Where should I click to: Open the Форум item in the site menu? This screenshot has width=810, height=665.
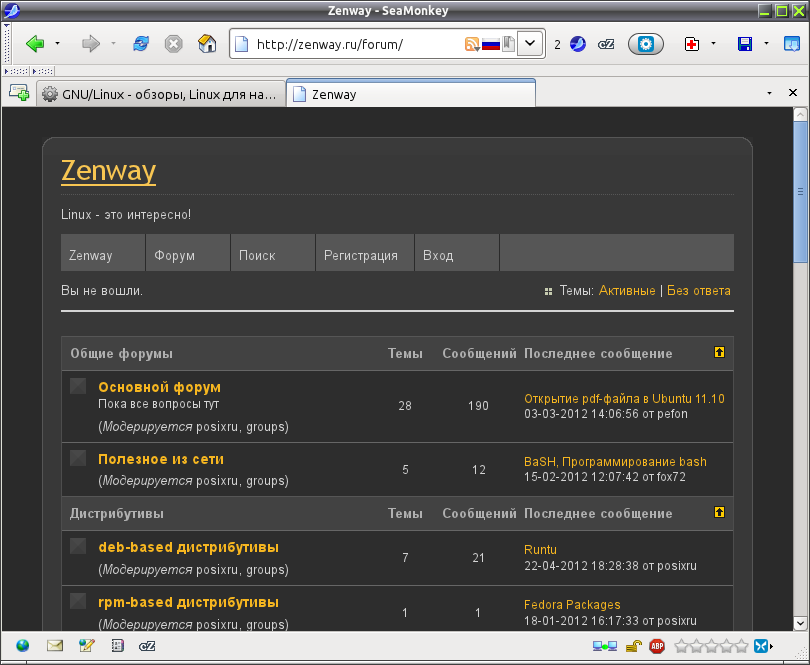tap(188, 253)
